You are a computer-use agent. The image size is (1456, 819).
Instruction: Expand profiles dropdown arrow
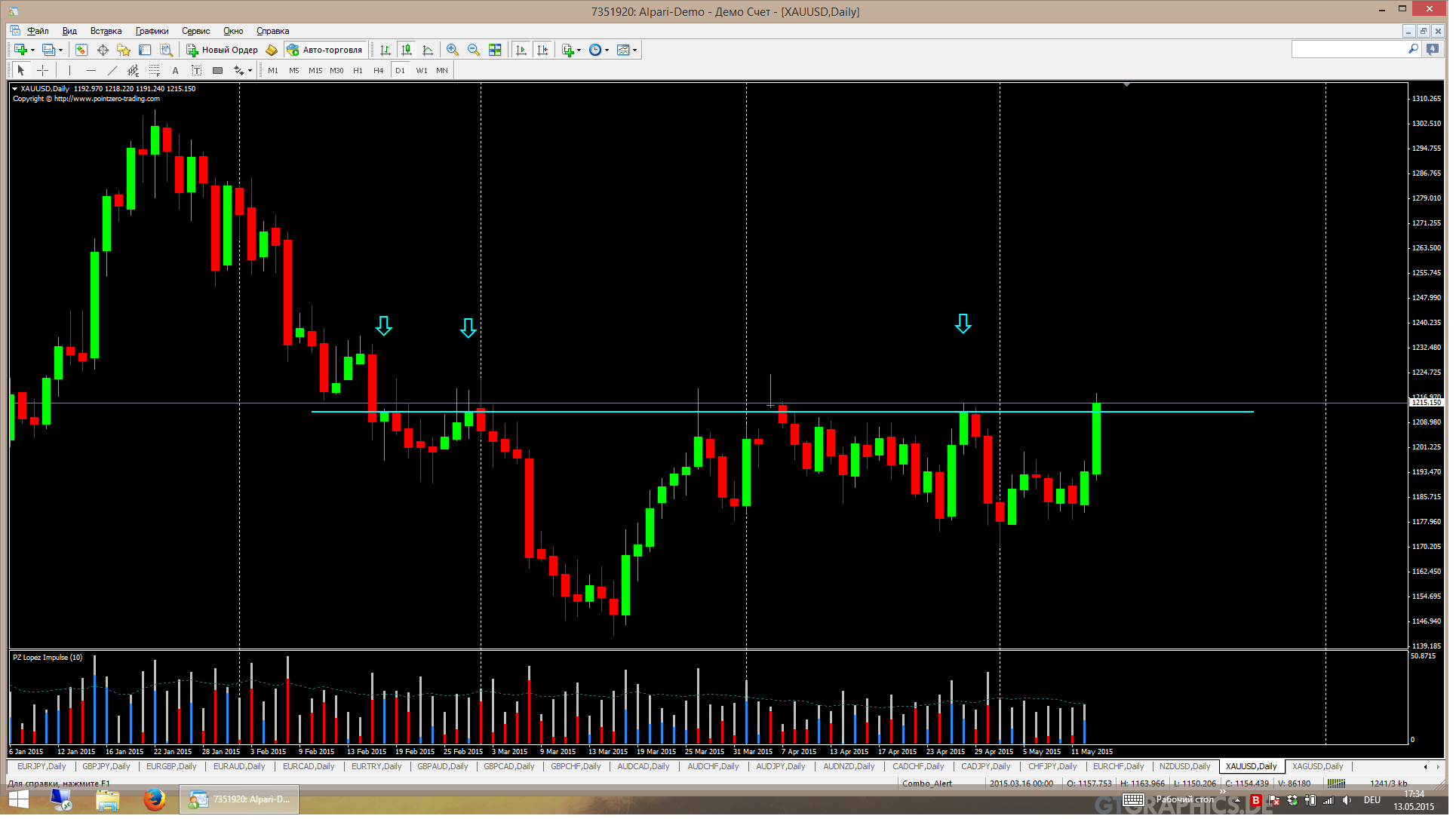point(60,51)
